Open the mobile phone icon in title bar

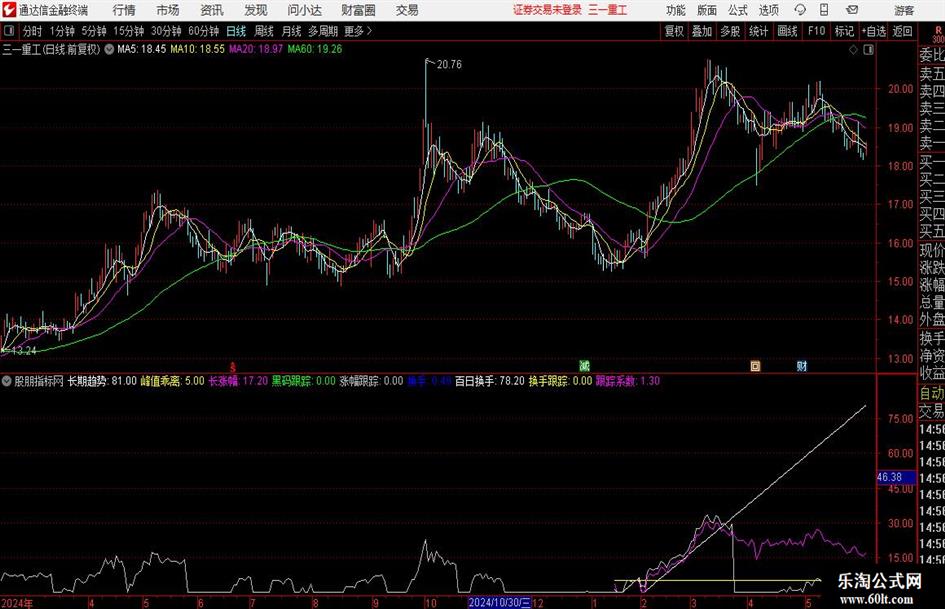click(824, 10)
